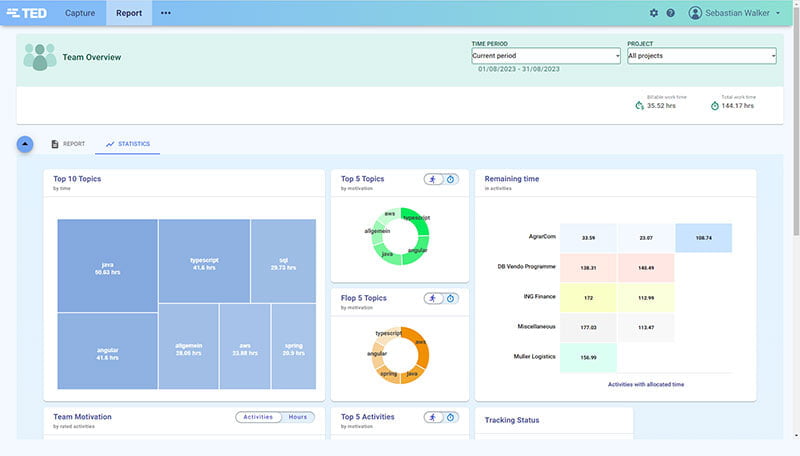
Task: Click the Team Overview people icon
Action: (40, 57)
